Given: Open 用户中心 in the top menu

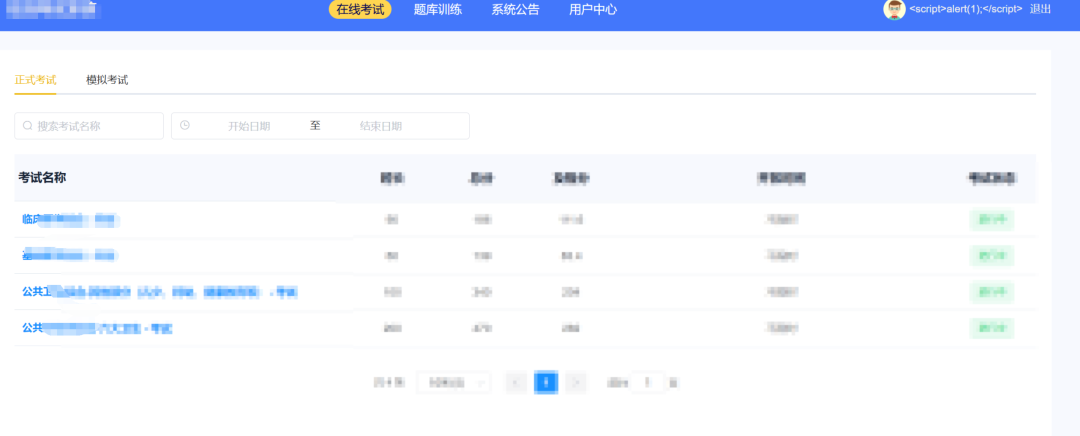Looking at the screenshot, I should point(593,10).
